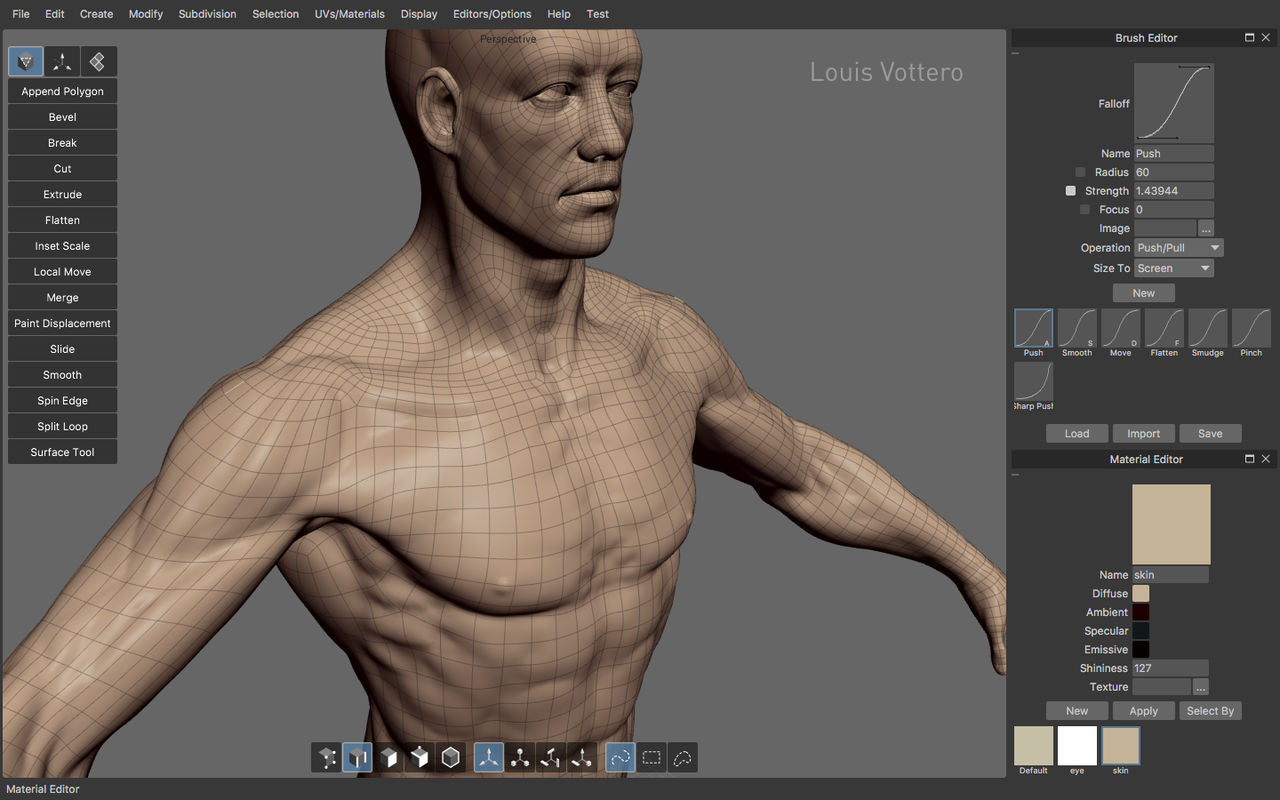Image resolution: width=1280 pixels, height=800 pixels.
Task: Select the vertex selection mode icon
Action: click(327, 758)
